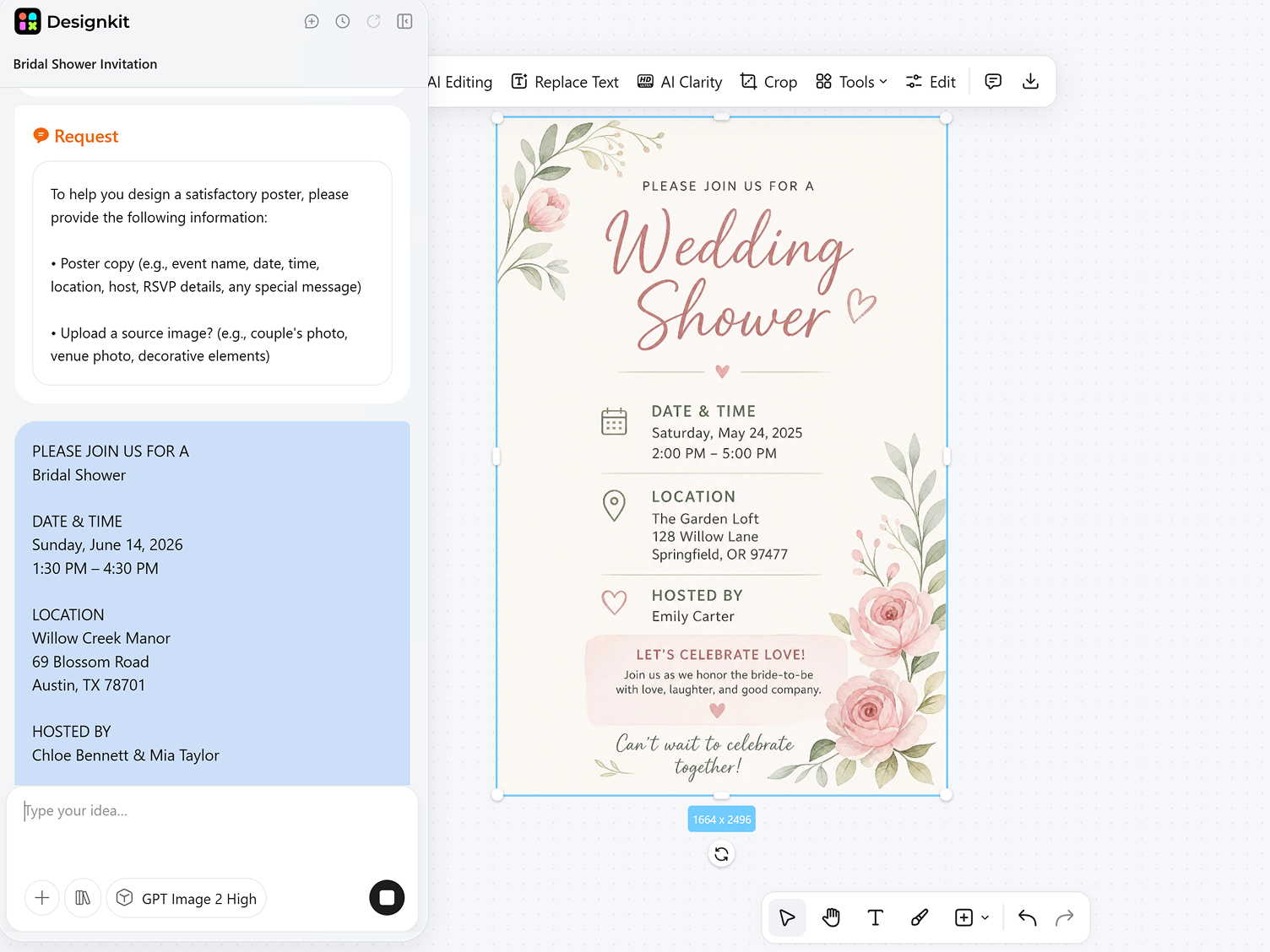This screenshot has height=952, width=1270.
Task: Stop generation with black stop button
Action: (x=387, y=897)
